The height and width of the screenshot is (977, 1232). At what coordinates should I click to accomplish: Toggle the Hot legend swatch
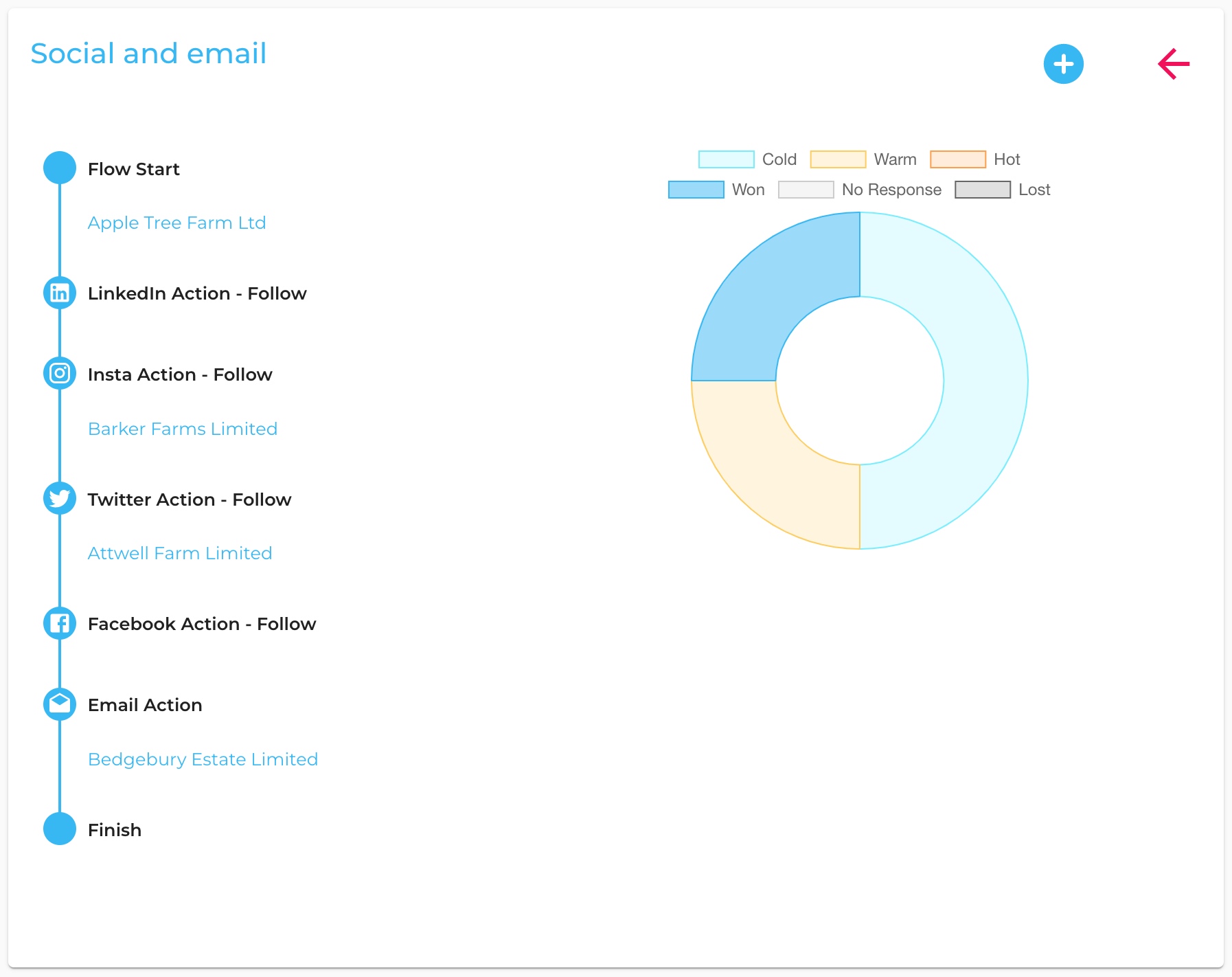957,159
